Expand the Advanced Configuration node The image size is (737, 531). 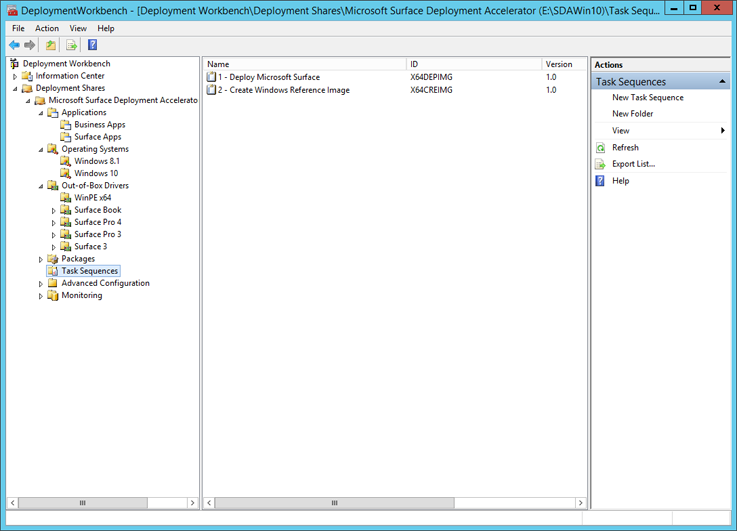pos(41,284)
